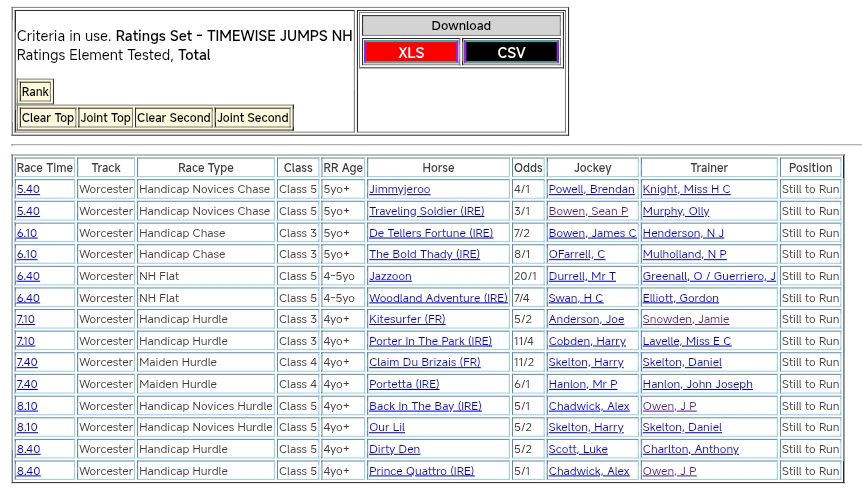Open horse link Portetta (IRE)
The image size is (862, 504).
pyautogui.click(x=404, y=384)
